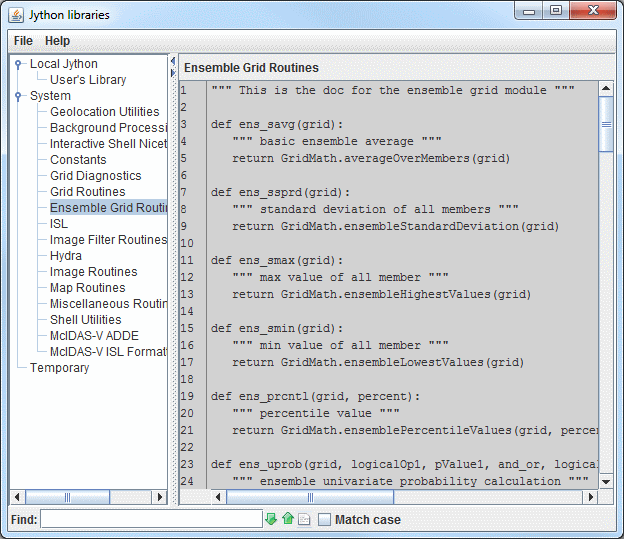The width and height of the screenshot is (624, 539).
Task: Click the code editor scroll-up arrow
Action: click(606, 88)
